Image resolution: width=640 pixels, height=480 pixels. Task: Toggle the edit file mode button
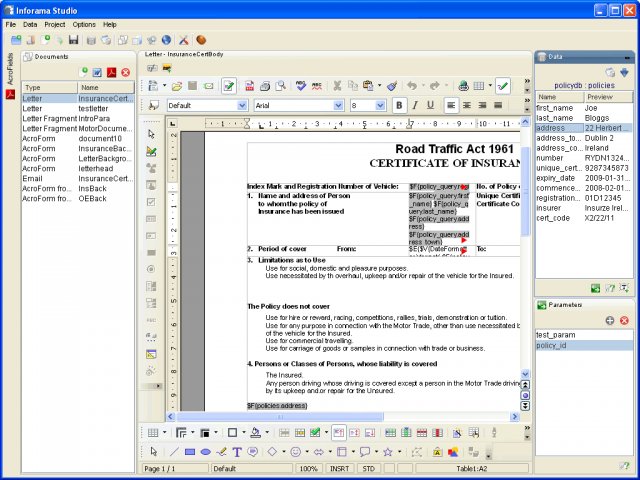tap(229, 86)
